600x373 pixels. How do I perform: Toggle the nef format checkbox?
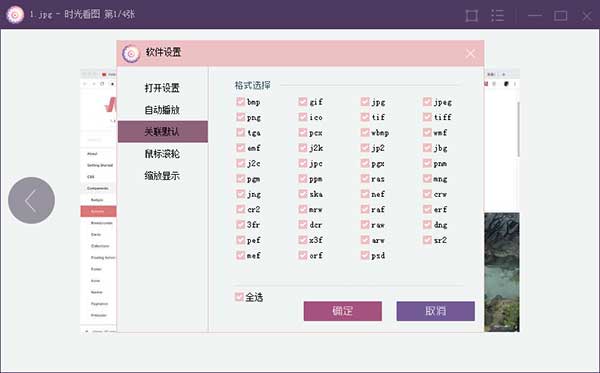(365, 194)
